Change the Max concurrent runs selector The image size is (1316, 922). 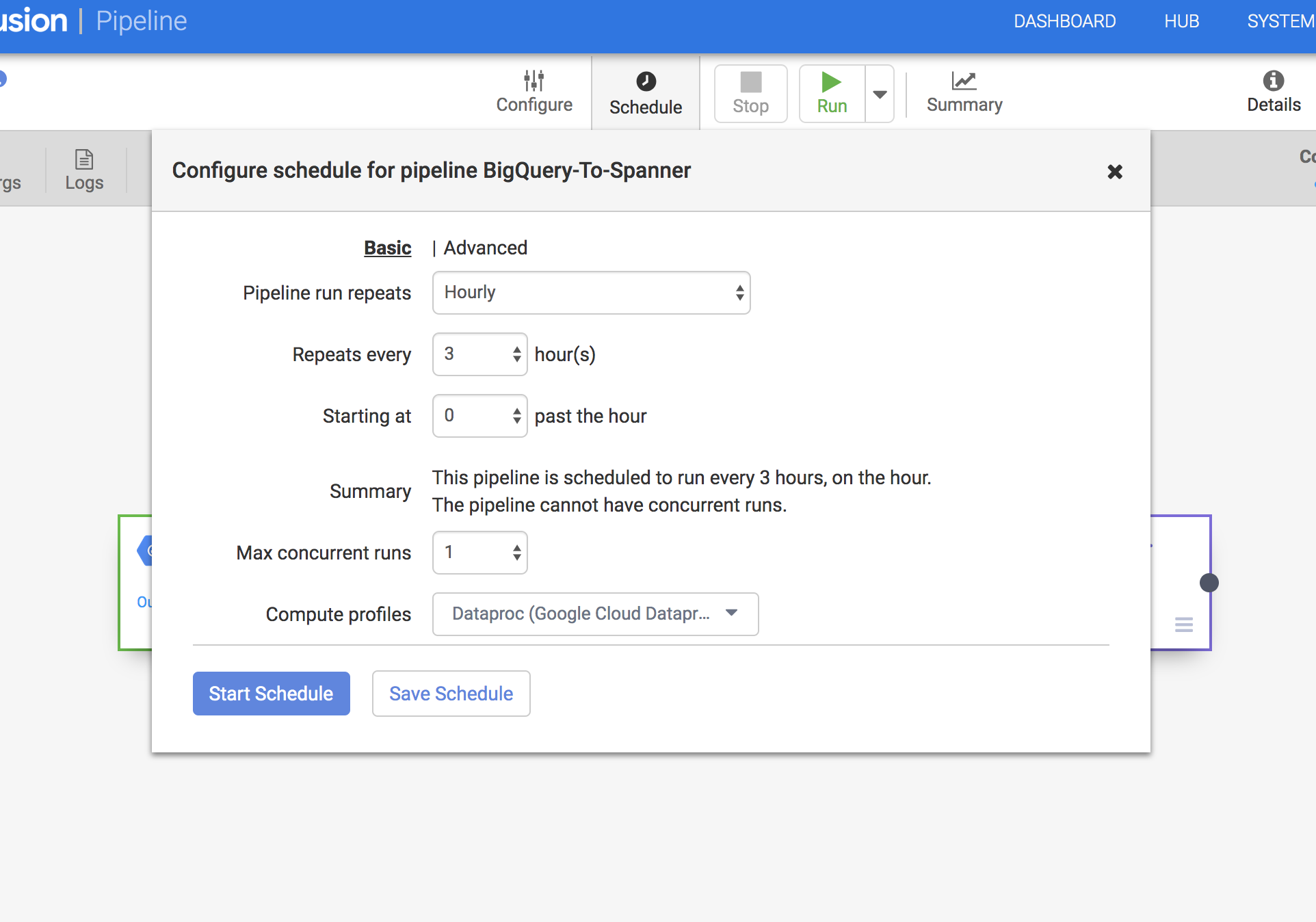click(479, 553)
